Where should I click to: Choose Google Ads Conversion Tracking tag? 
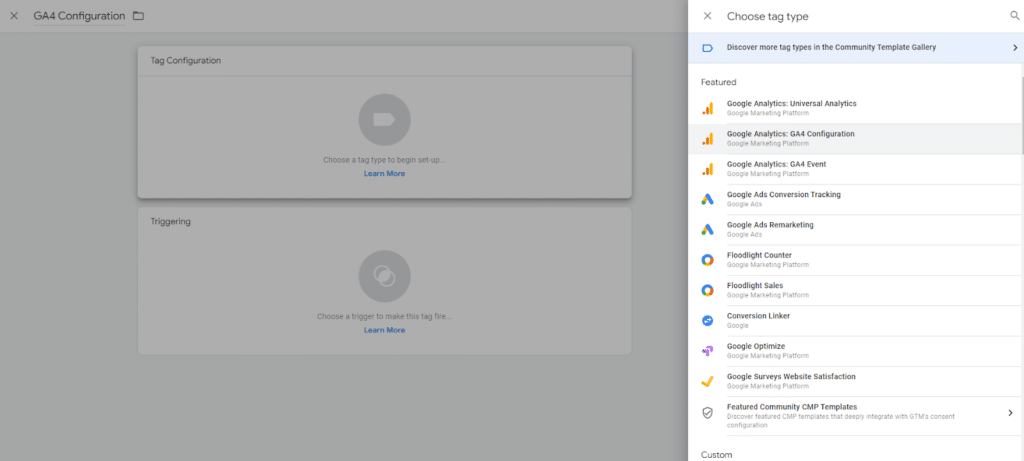(x=856, y=199)
